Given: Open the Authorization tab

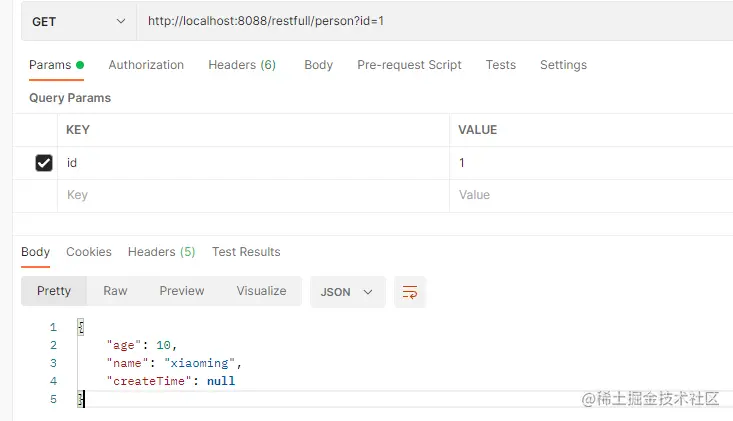Looking at the screenshot, I should [146, 65].
